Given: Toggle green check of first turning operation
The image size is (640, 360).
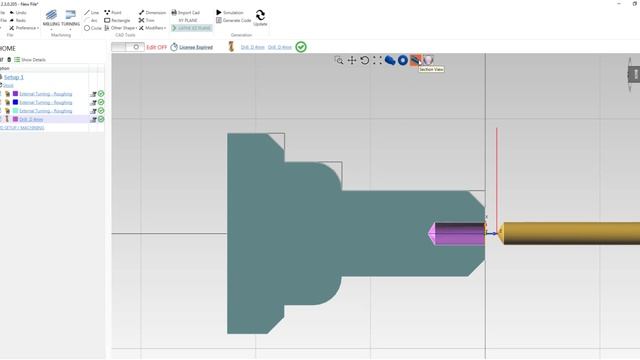Looking at the screenshot, I should (101, 94).
